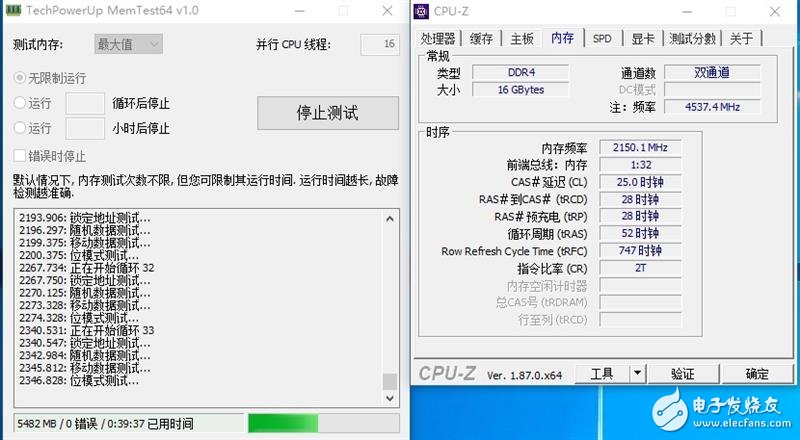Viewport: 800px width, 440px height.
Task: Click 1:32 FSB:DRAM ratio value
Action: coord(640,165)
